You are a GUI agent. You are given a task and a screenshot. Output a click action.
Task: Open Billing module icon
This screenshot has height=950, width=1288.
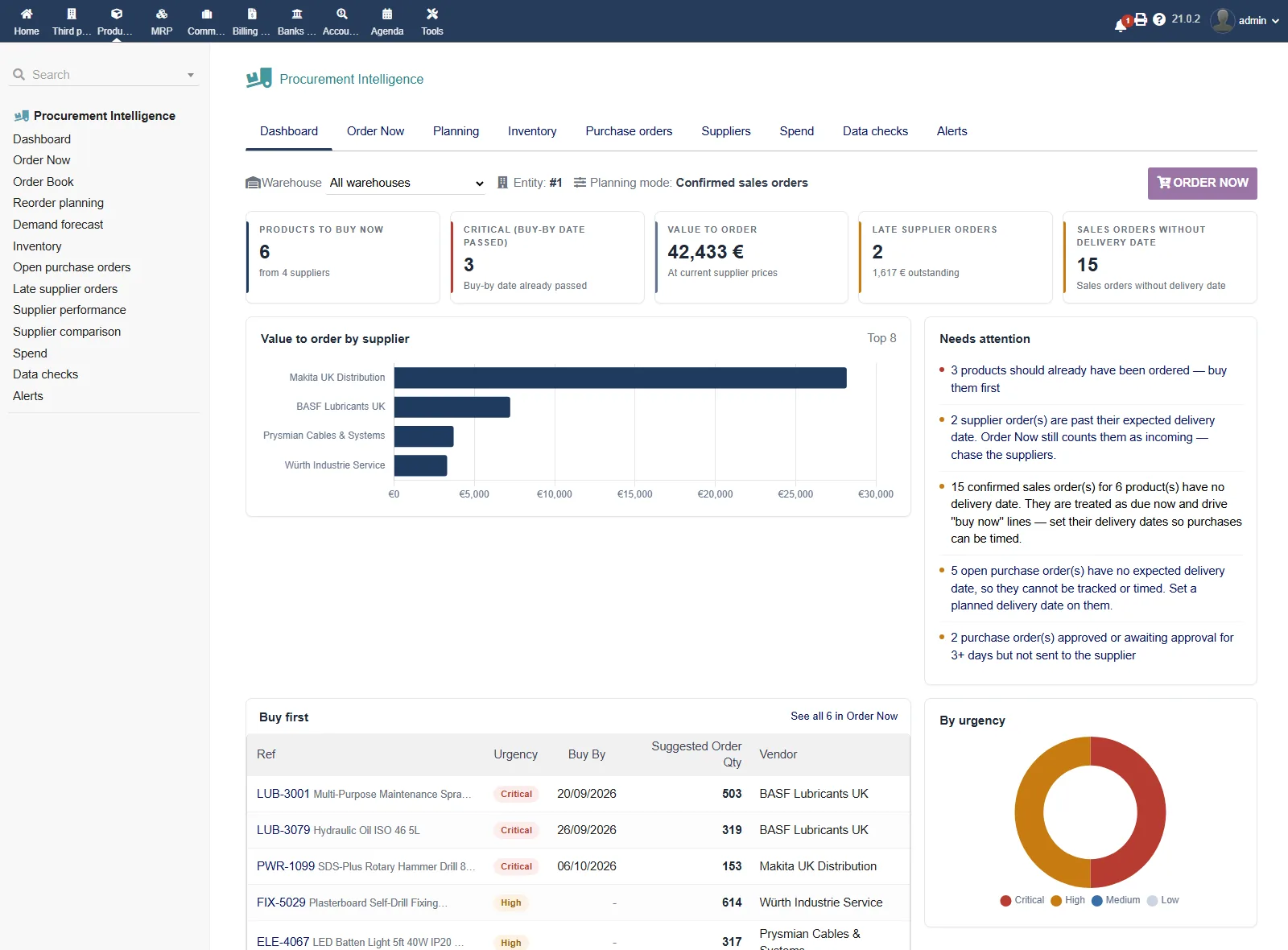(x=252, y=14)
